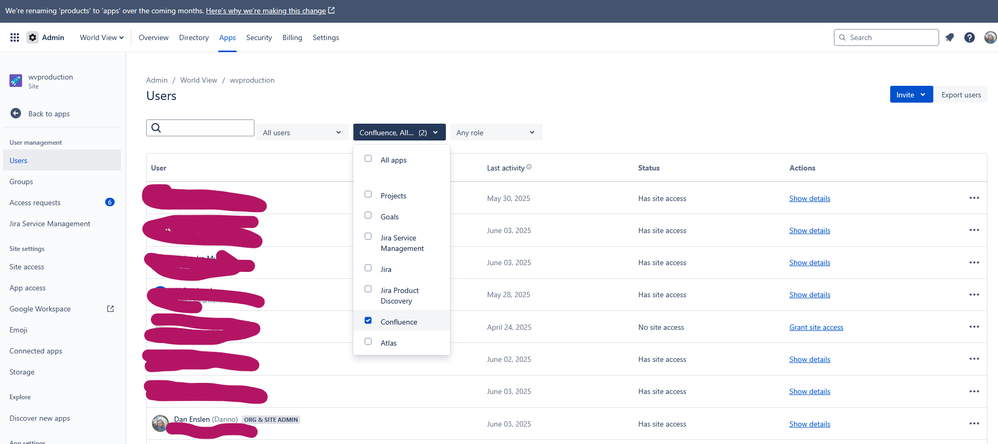Click Show details for May 30, 2025 row
The image size is (998, 444).
(x=810, y=198)
